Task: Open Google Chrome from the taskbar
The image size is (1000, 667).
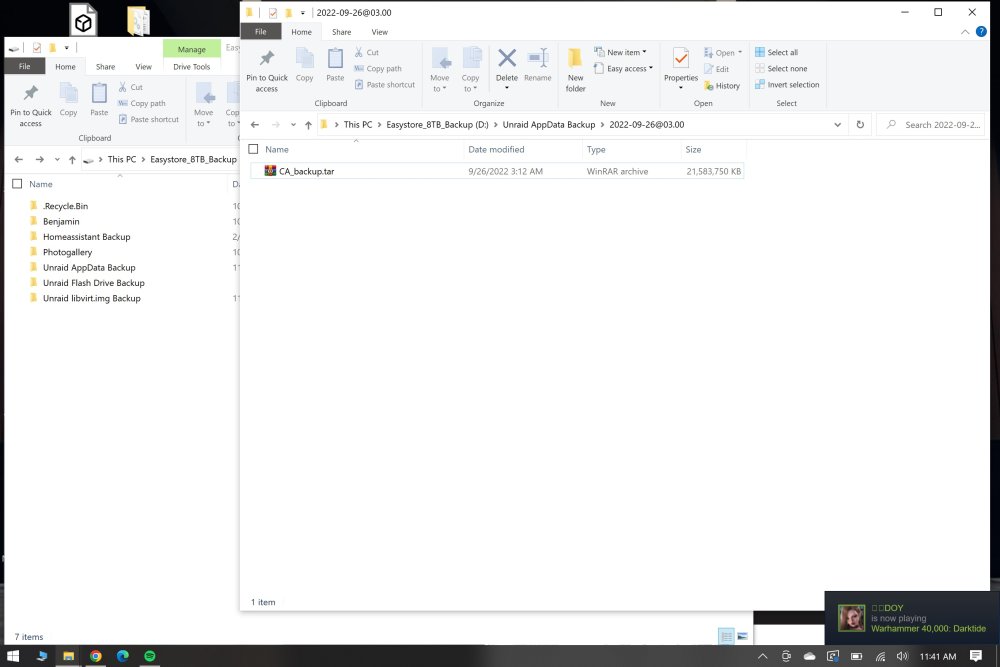Action: (96, 656)
